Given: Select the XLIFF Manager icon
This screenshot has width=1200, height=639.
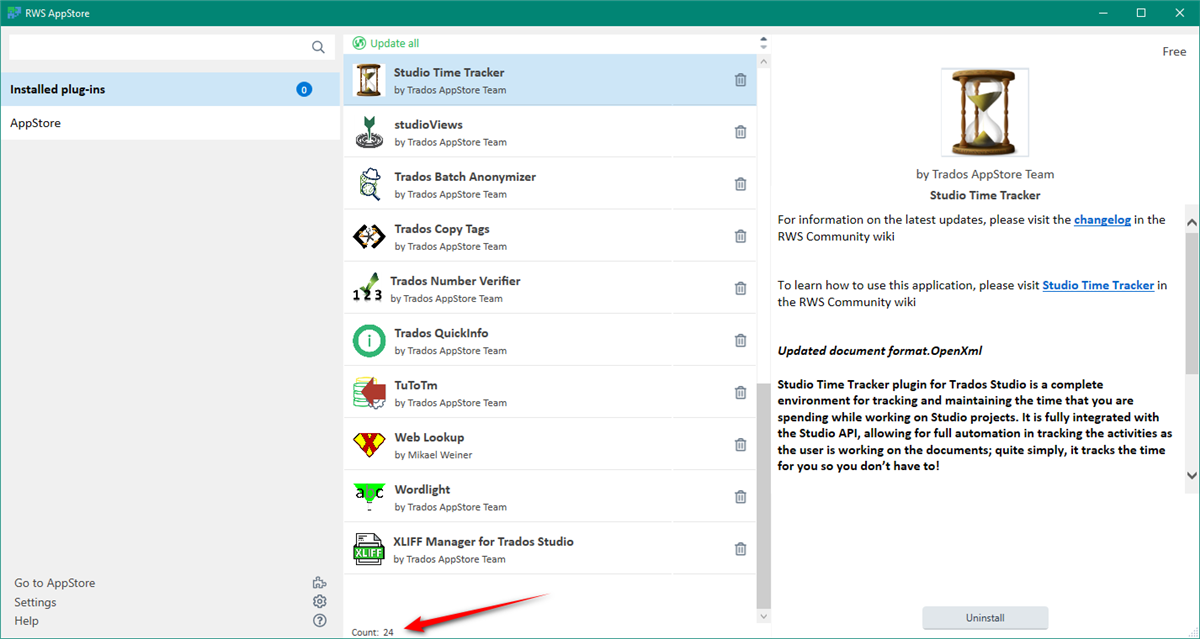Looking at the screenshot, I should pos(368,548).
